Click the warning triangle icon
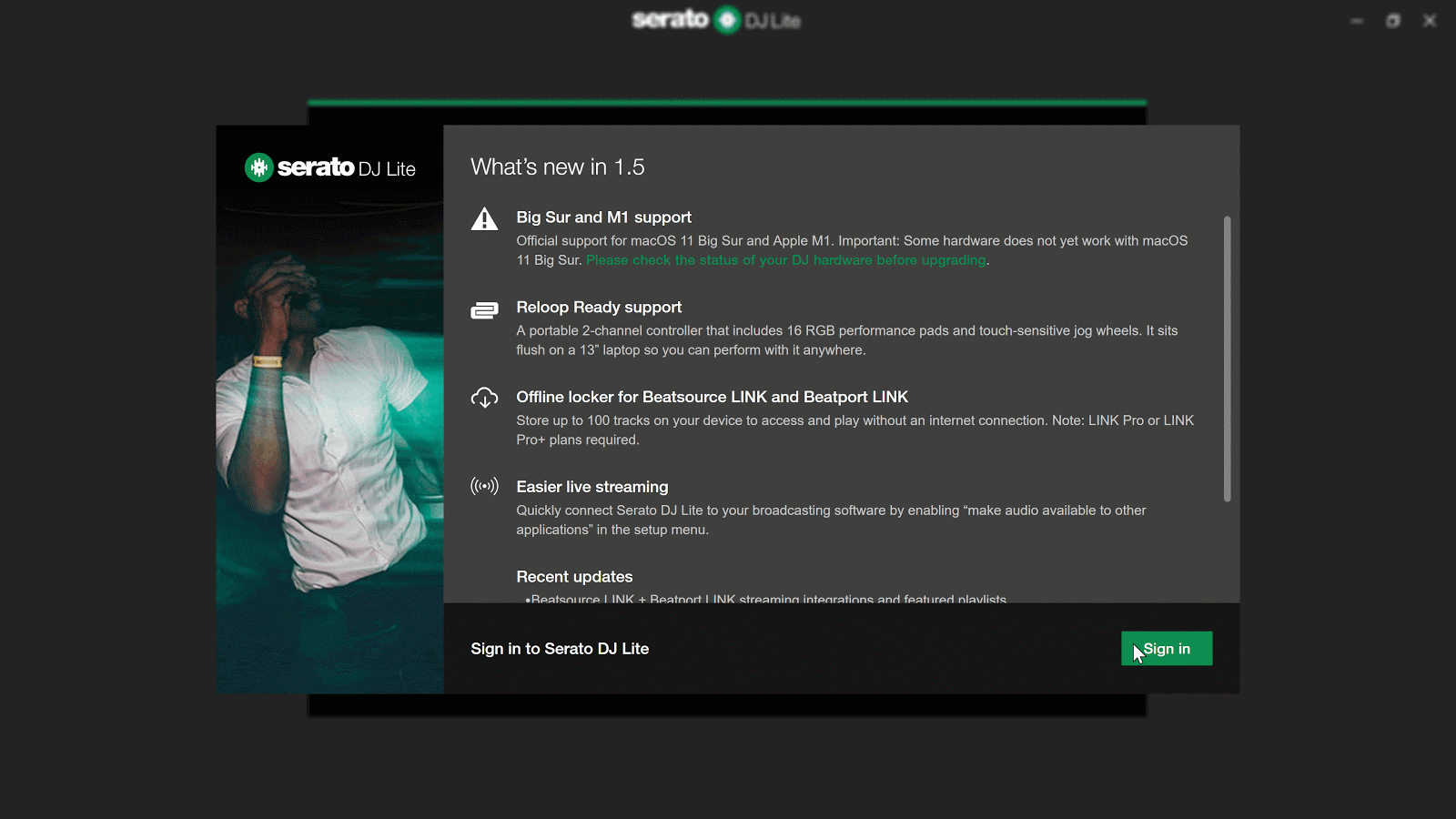1456x819 pixels. pyautogui.click(x=484, y=219)
